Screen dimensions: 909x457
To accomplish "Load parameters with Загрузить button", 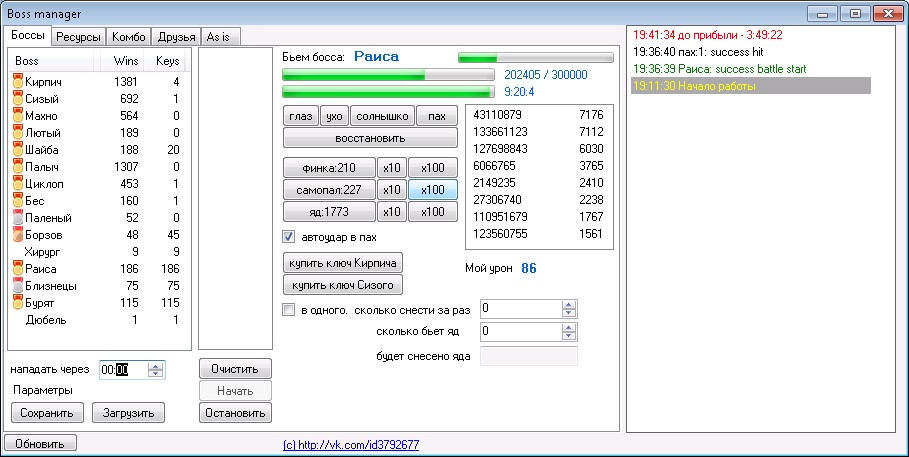I will [x=128, y=413].
